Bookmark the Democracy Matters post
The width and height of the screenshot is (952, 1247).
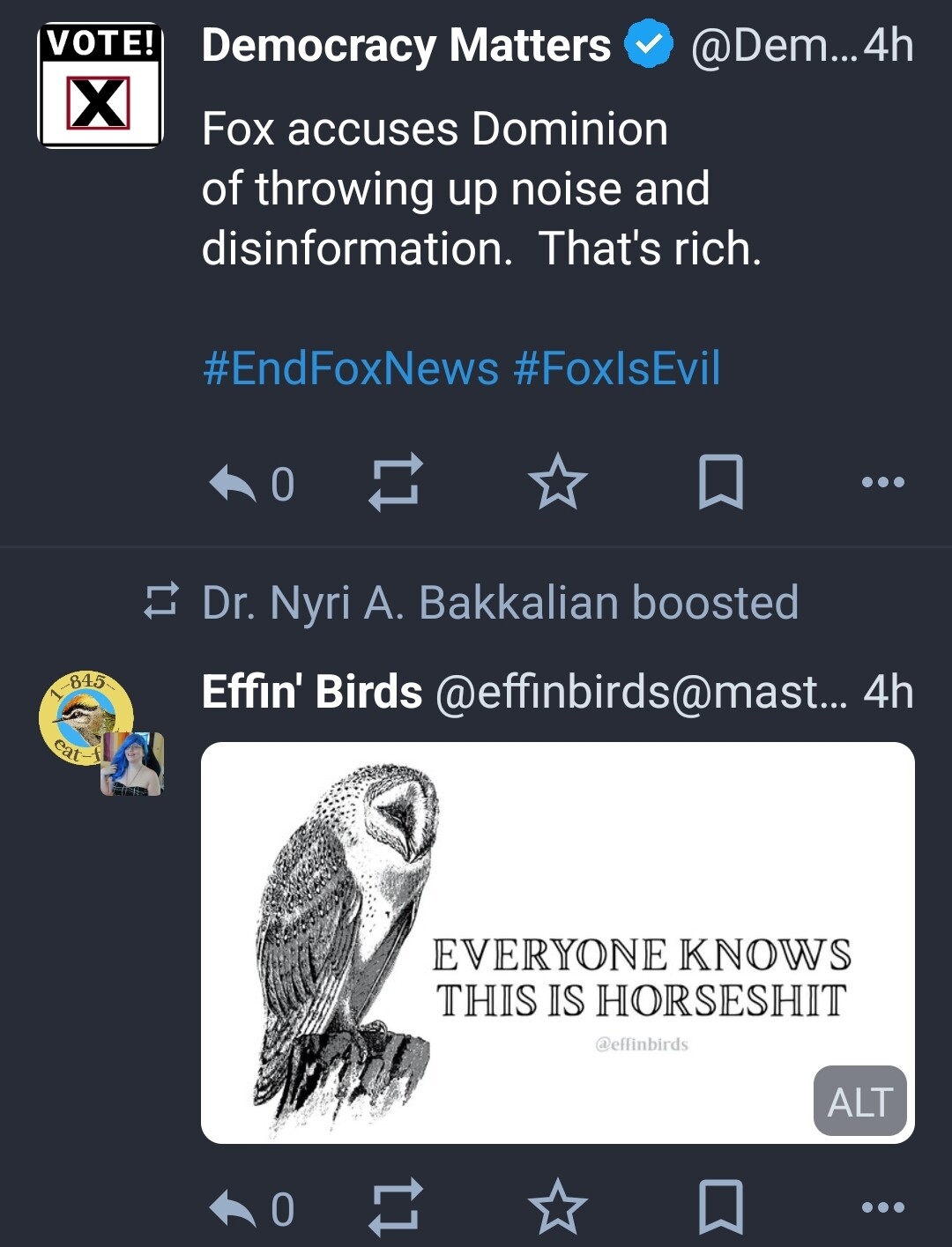720,483
